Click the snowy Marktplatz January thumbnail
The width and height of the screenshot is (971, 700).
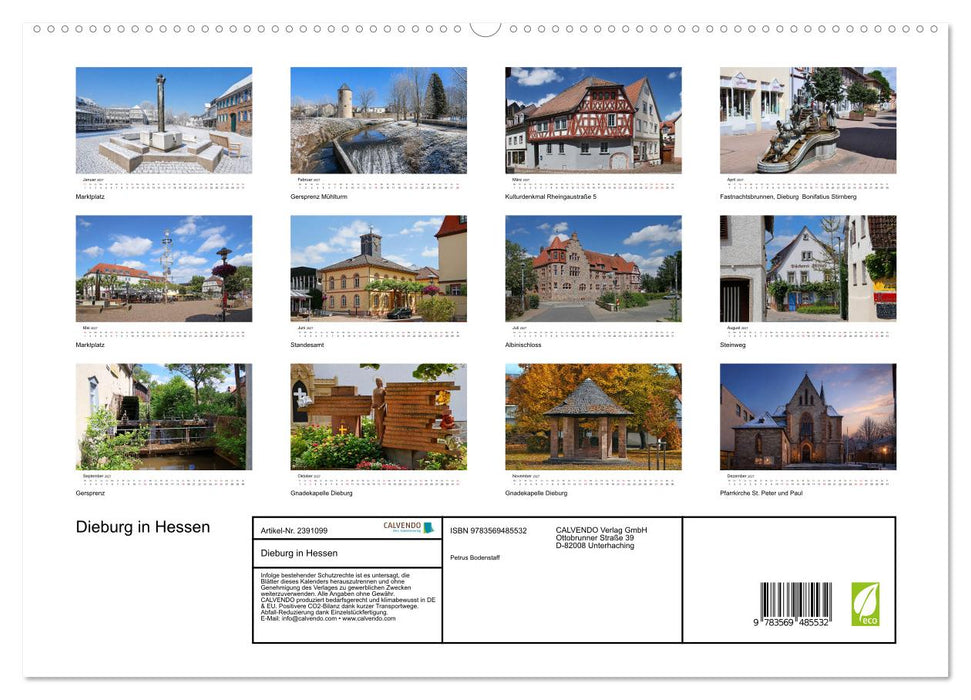click(163, 120)
